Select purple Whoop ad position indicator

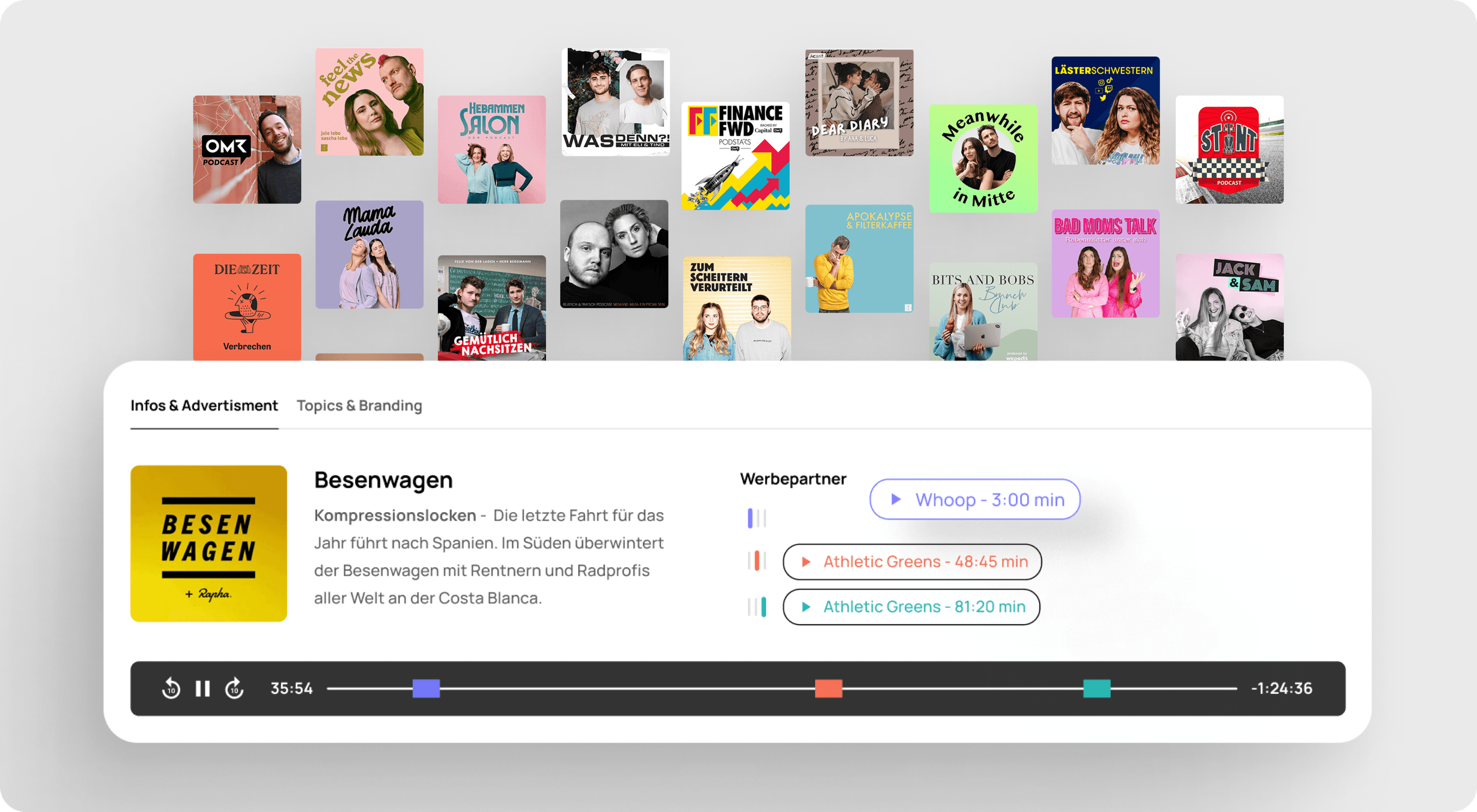coord(756,518)
